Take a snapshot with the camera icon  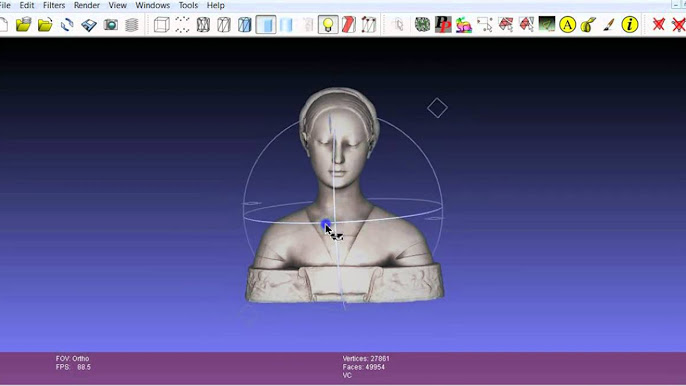[111, 25]
